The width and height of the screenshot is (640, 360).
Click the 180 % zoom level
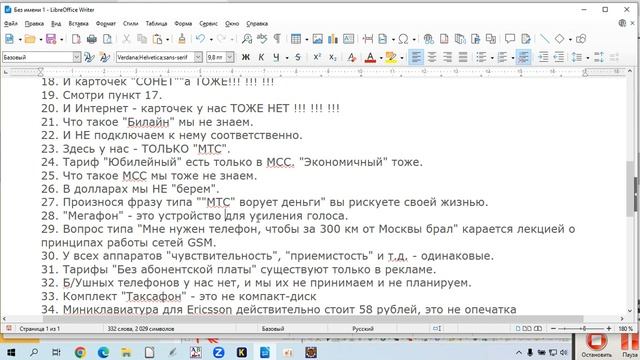(626, 329)
